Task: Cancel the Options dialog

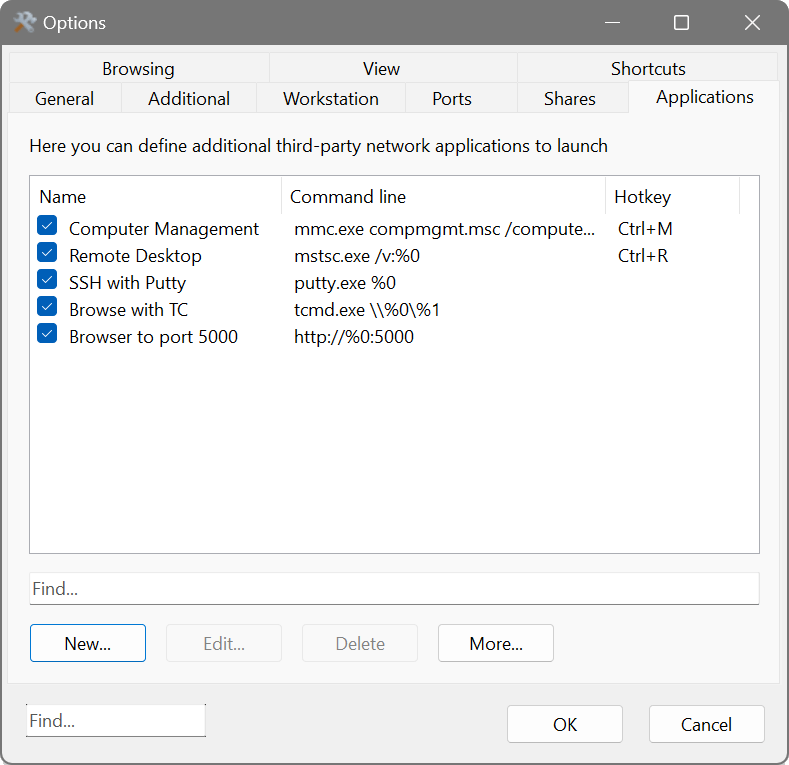Action: pos(706,724)
